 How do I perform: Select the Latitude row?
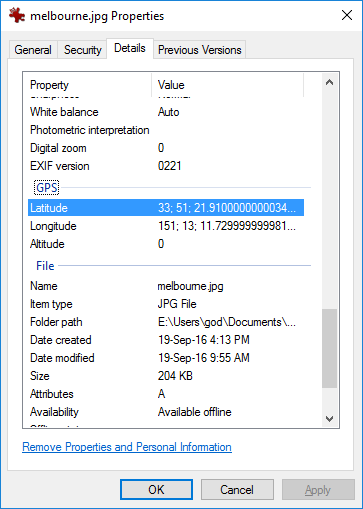(x=166, y=208)
